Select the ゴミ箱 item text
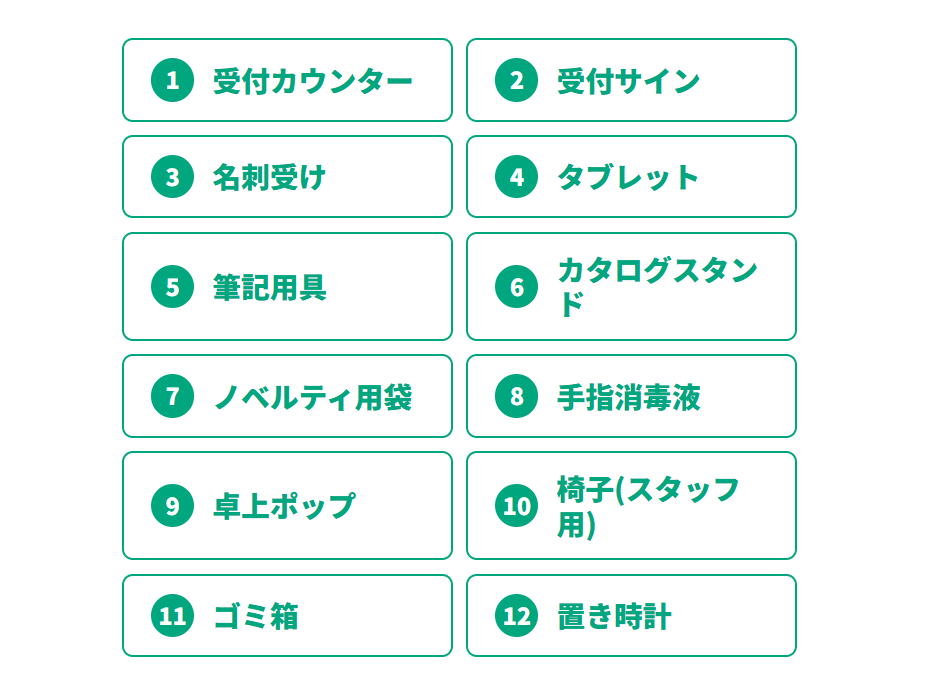Viewport: 928px width, 697px height. (x=256, y=616)
